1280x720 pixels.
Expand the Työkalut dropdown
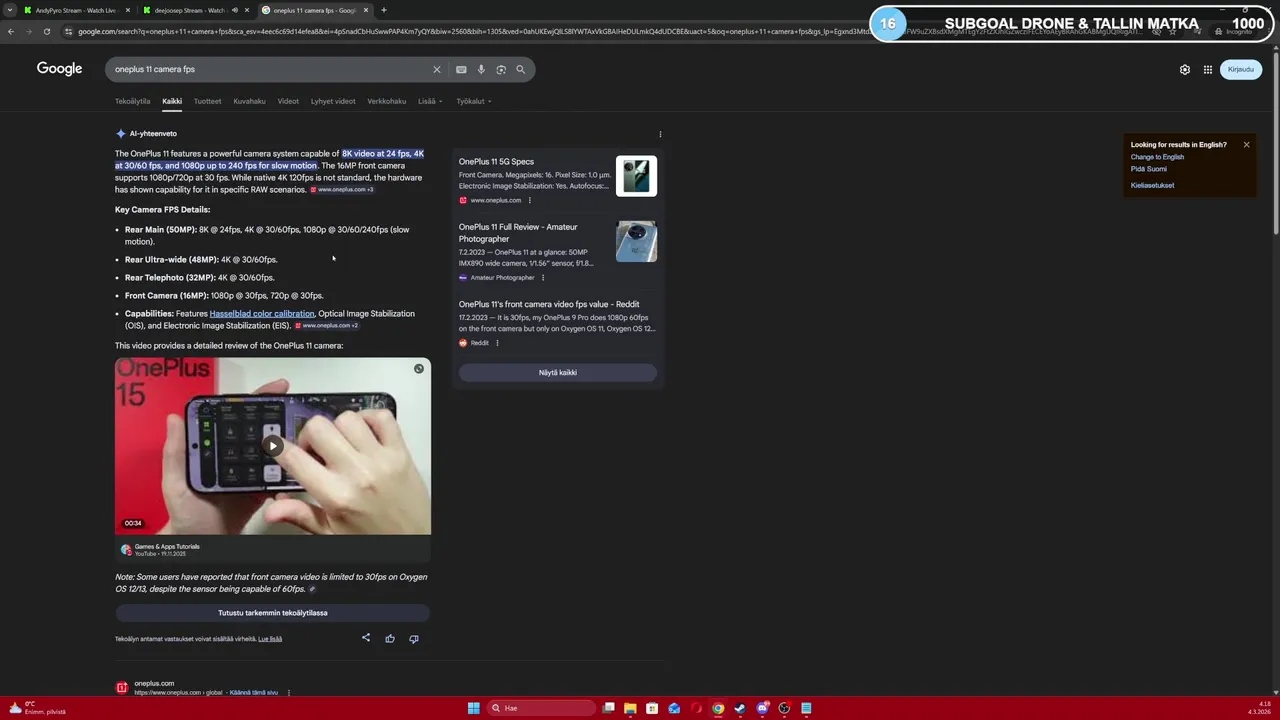(474, 101)
